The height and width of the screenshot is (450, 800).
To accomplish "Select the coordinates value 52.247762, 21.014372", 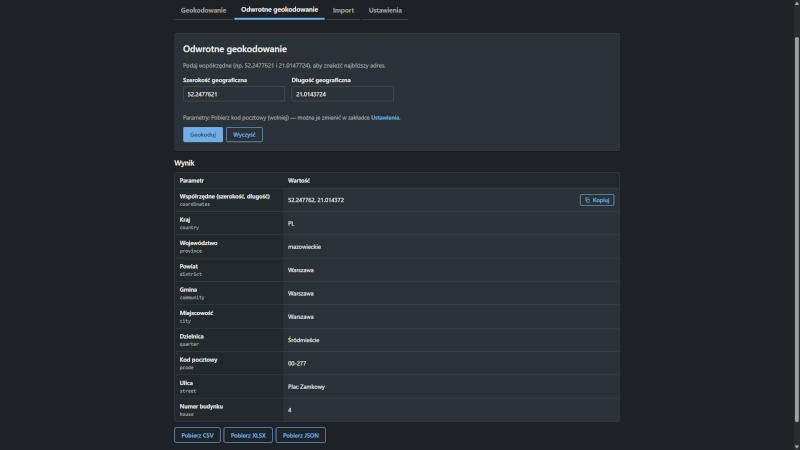I will click(x=316, y=200).
